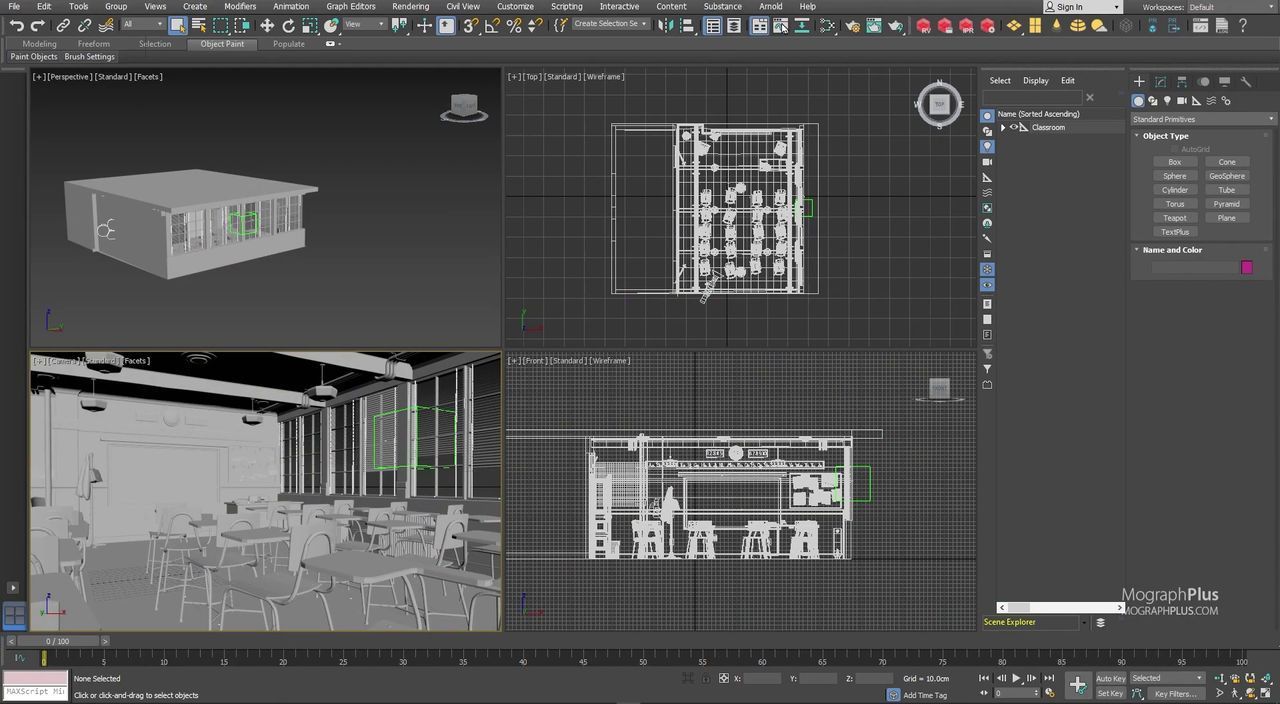Click the Undo arrow icon
1280x704 pixels.
(16, 26)
